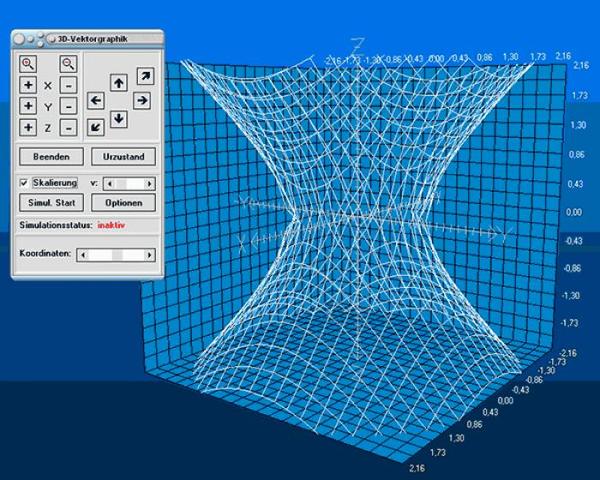
Task: Click the Koordinaten slider thumb
Action: pos(117,255)
